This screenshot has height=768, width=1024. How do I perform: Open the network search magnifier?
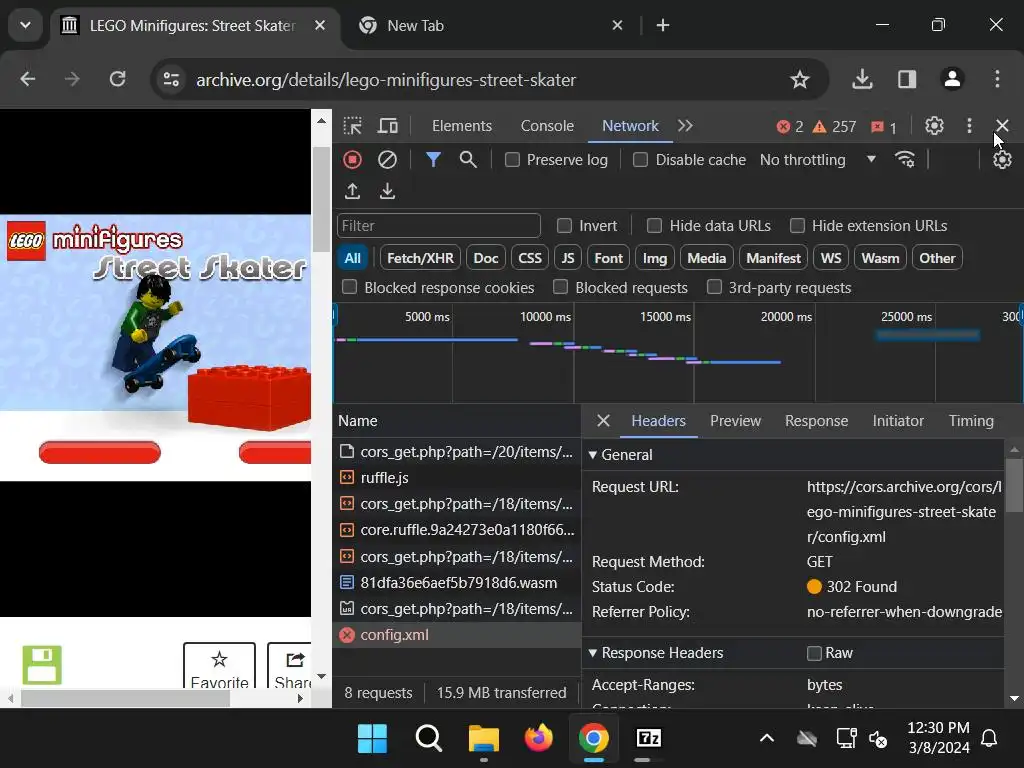tap(468, 159)
